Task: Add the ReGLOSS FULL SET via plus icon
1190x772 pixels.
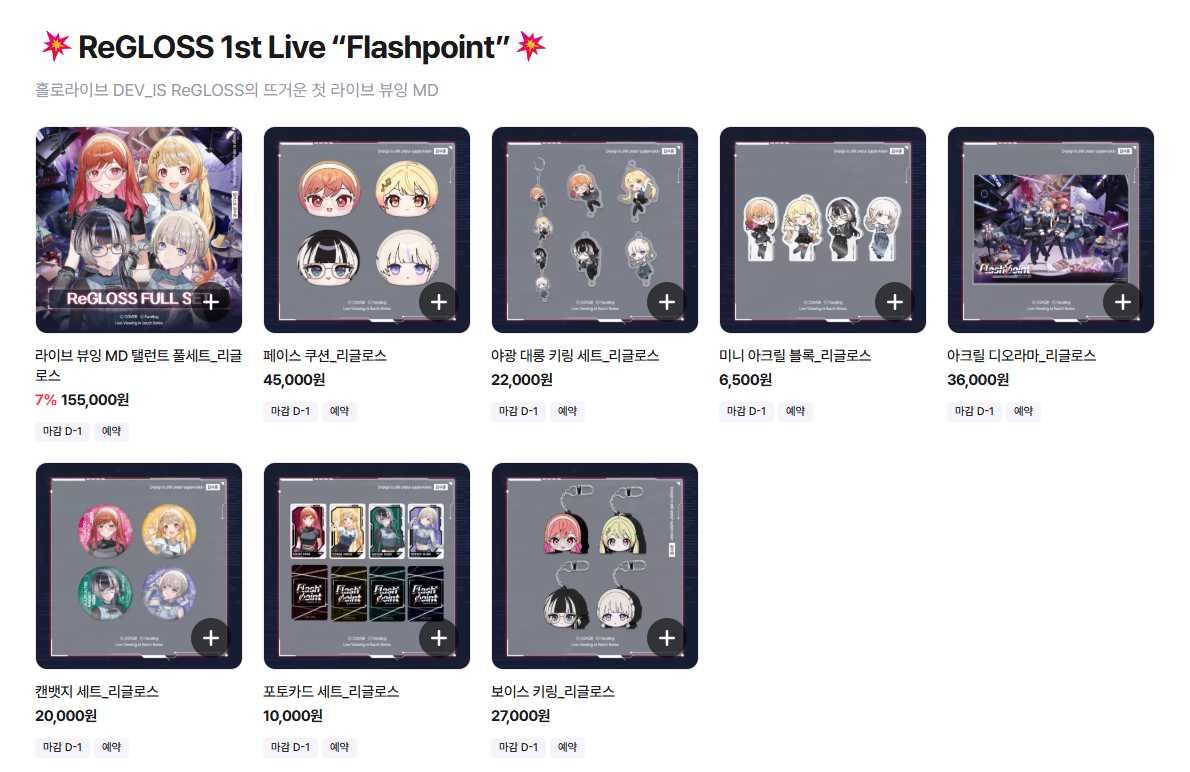Action: (x=211, y=302)
